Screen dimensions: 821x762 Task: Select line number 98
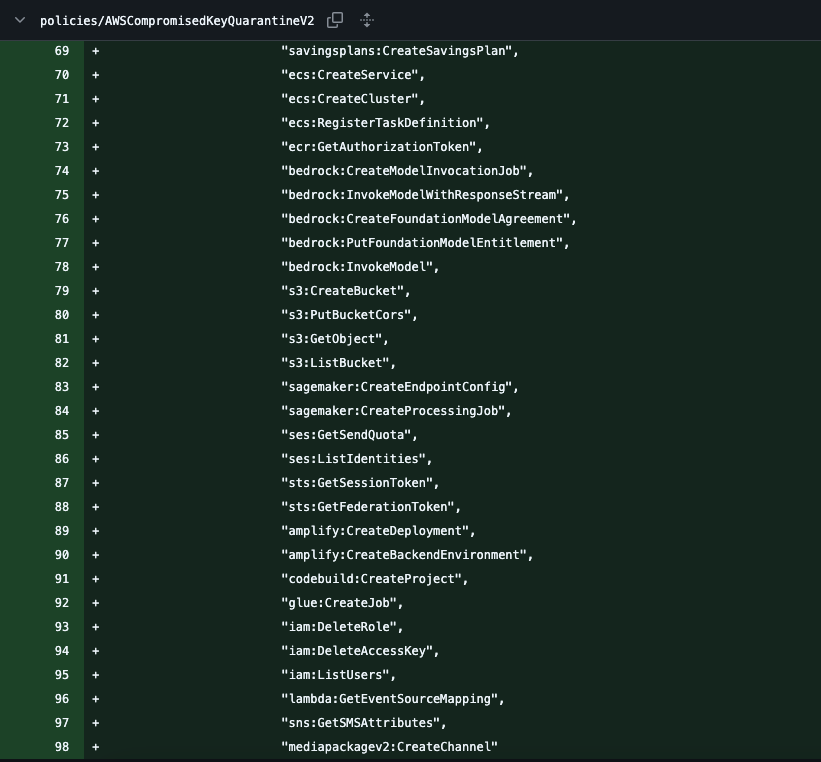click(62, 747)
